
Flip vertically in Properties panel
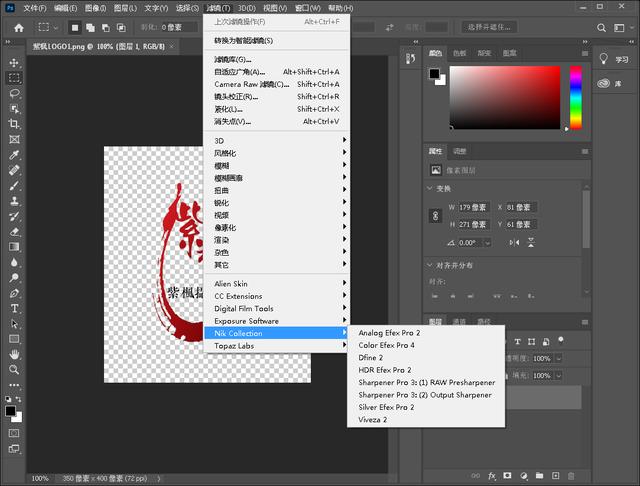[531, 243]
